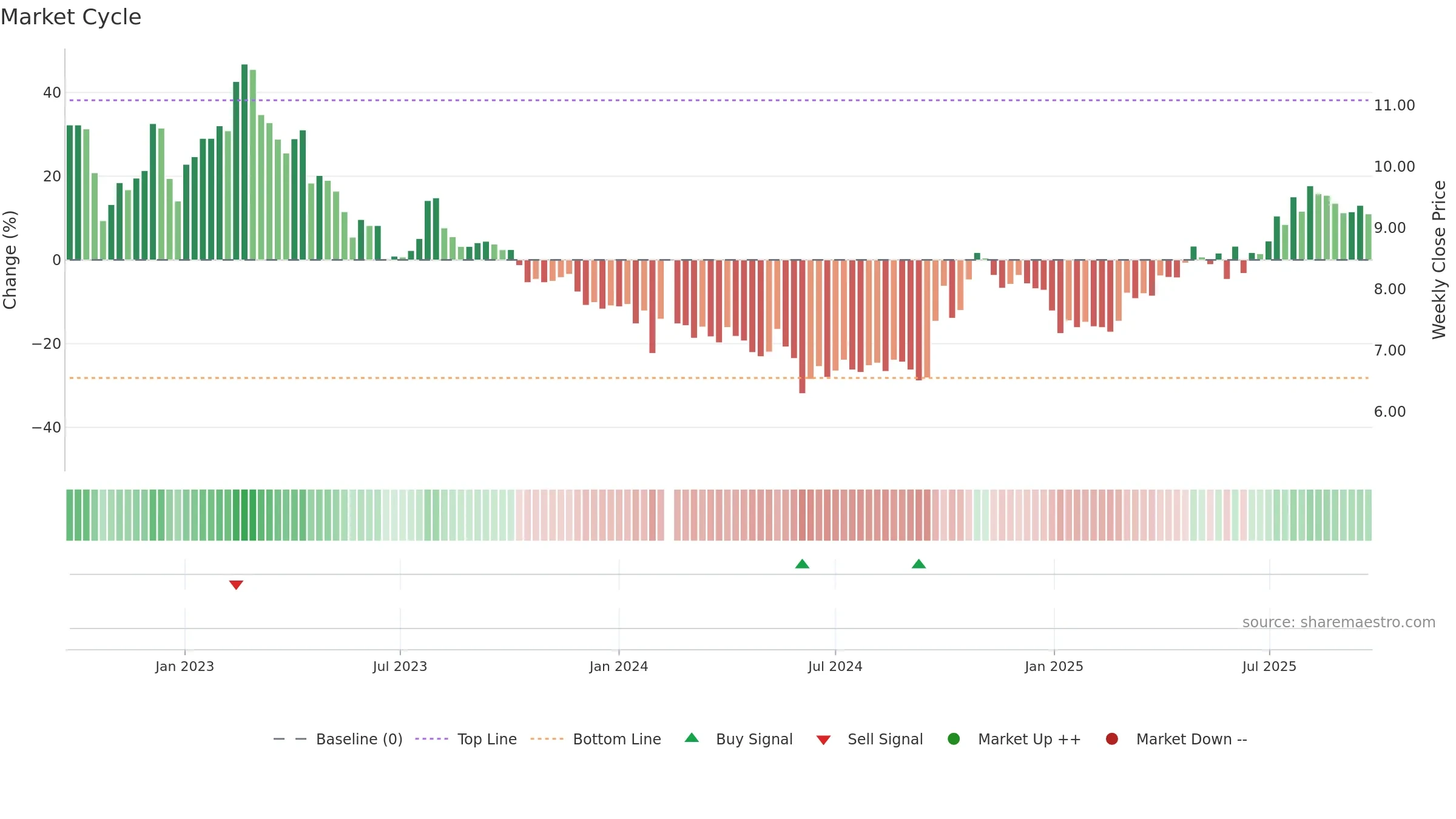Click the Buy Signal legend entry
The image size is (1456, 819).
pyautogui.click(x=738, y=739)
